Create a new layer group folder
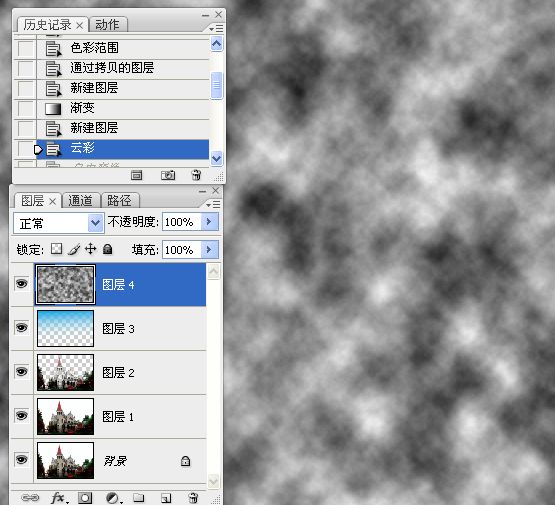This screenshot has width=555, height=505. [139, 498]
